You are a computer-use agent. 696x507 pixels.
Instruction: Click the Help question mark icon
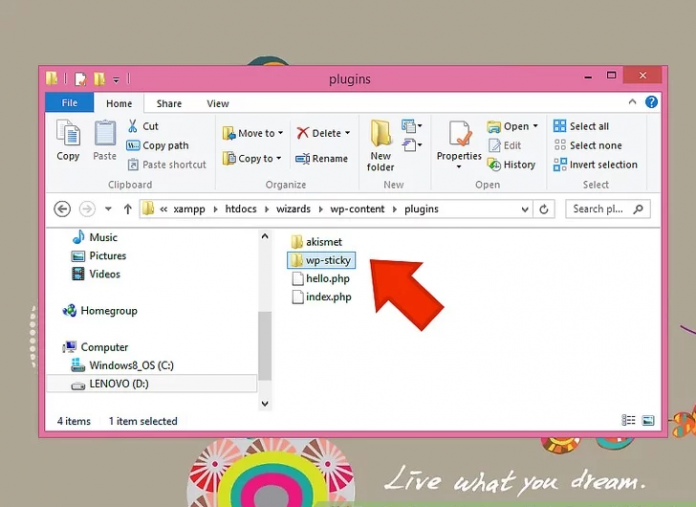[651, 102]
